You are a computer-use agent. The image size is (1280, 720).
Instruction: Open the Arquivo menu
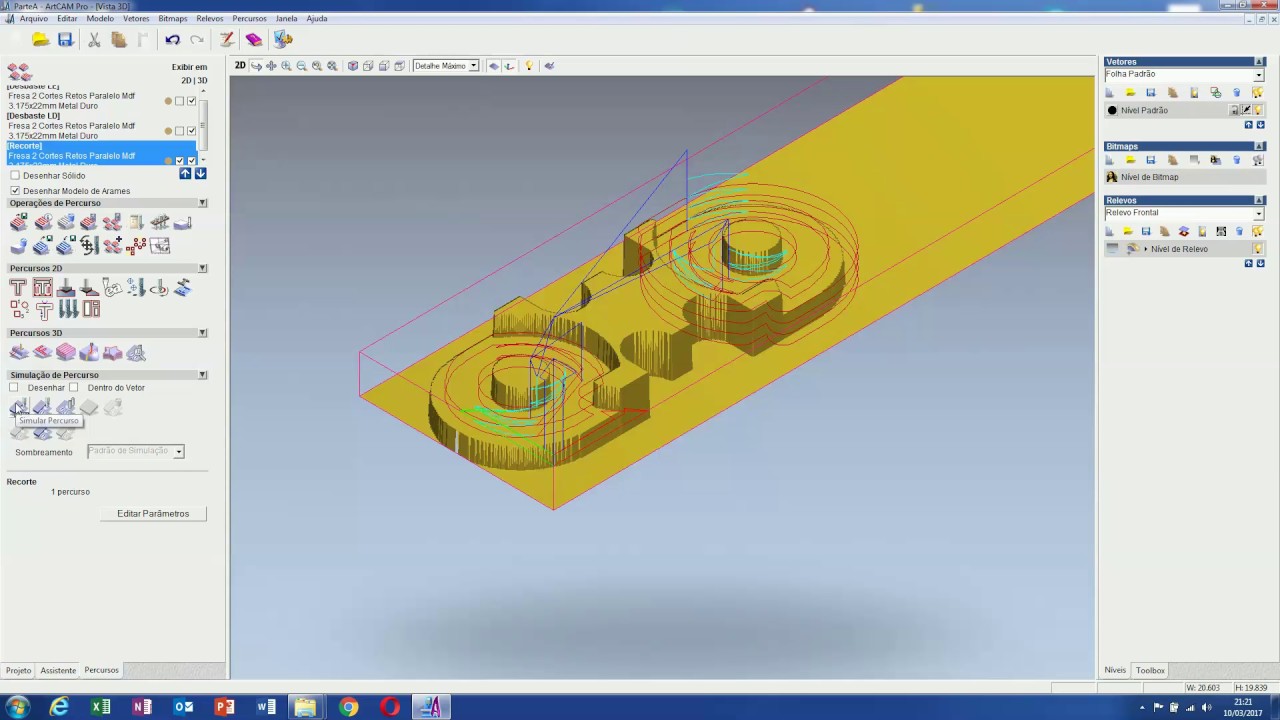point(33,19)
